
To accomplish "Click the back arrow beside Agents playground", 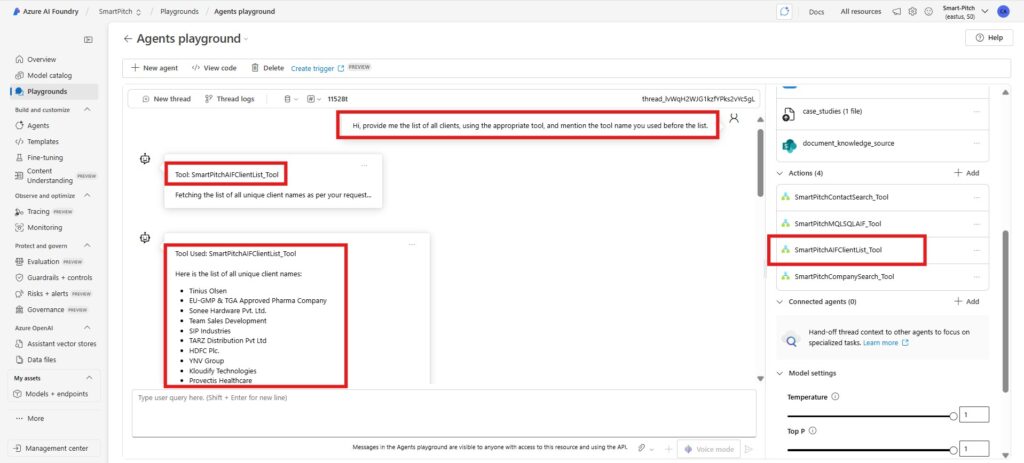I will point(127,39).
